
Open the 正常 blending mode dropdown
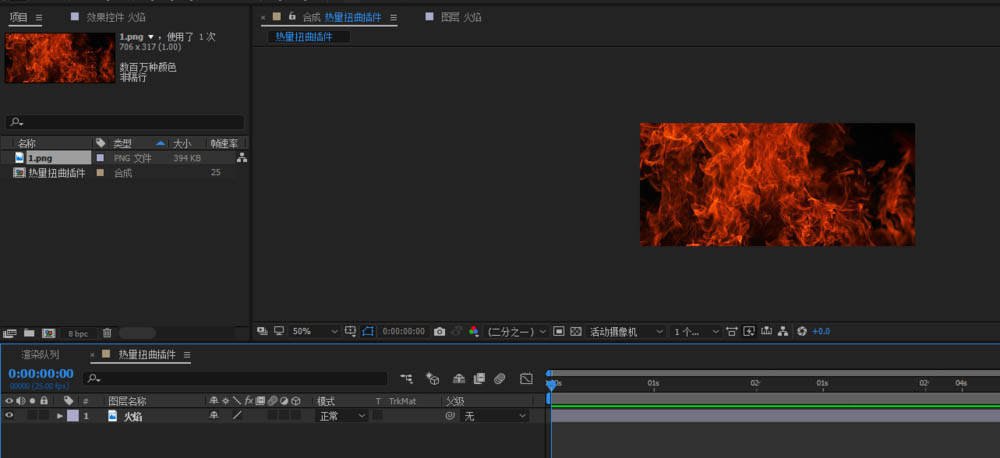point(343,416)
